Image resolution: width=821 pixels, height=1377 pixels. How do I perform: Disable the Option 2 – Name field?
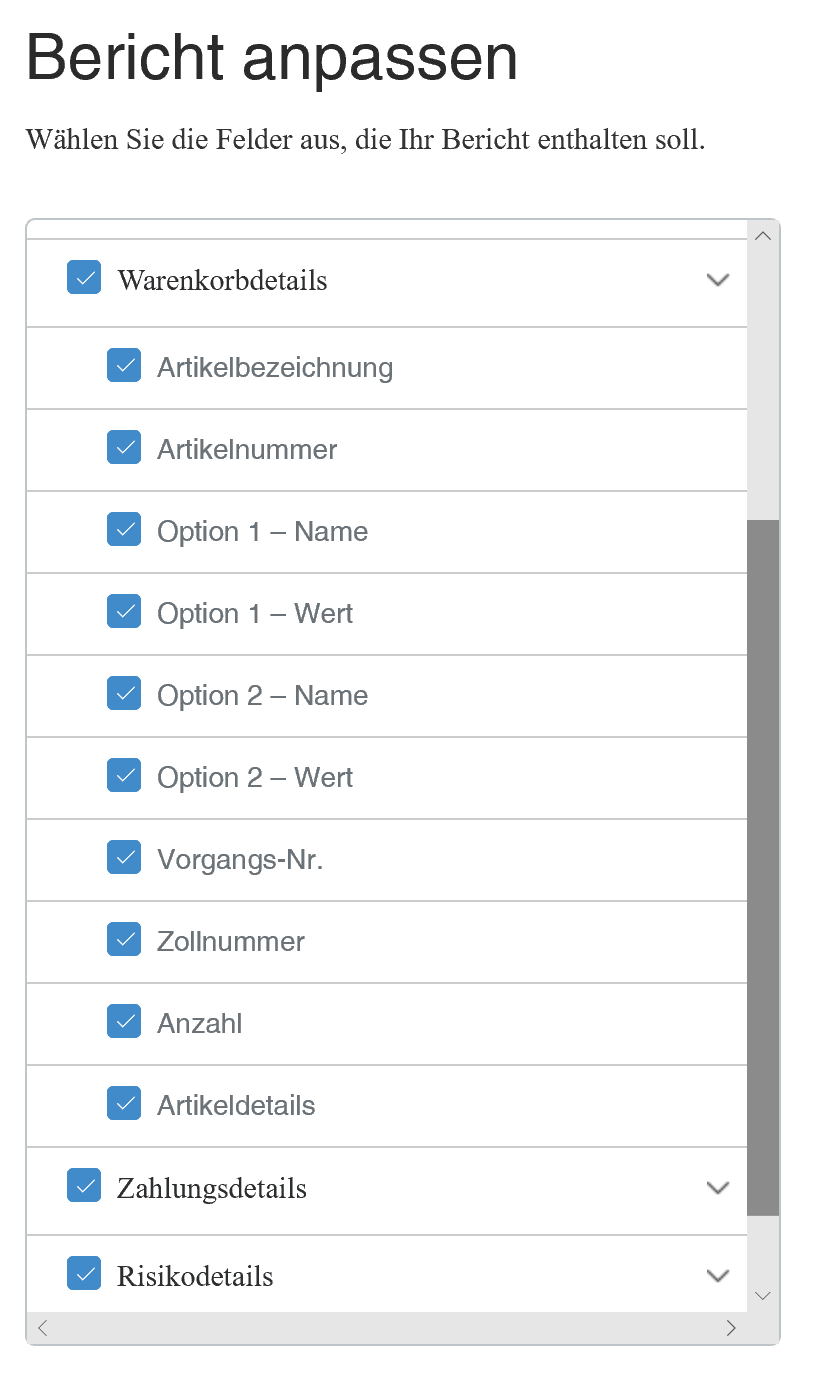tap(124, 694)
